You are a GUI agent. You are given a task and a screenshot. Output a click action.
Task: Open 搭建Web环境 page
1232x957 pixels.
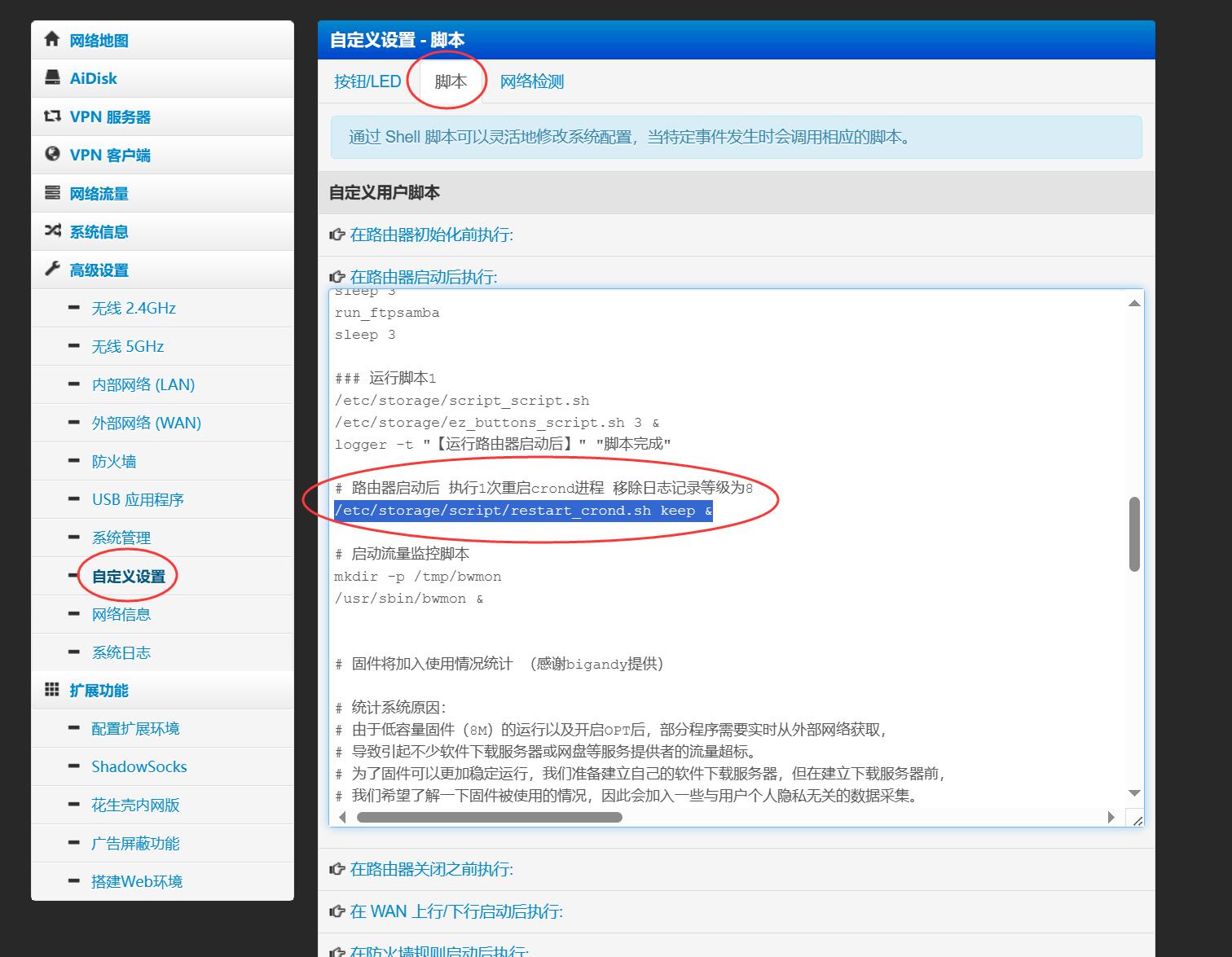(137, 881)
